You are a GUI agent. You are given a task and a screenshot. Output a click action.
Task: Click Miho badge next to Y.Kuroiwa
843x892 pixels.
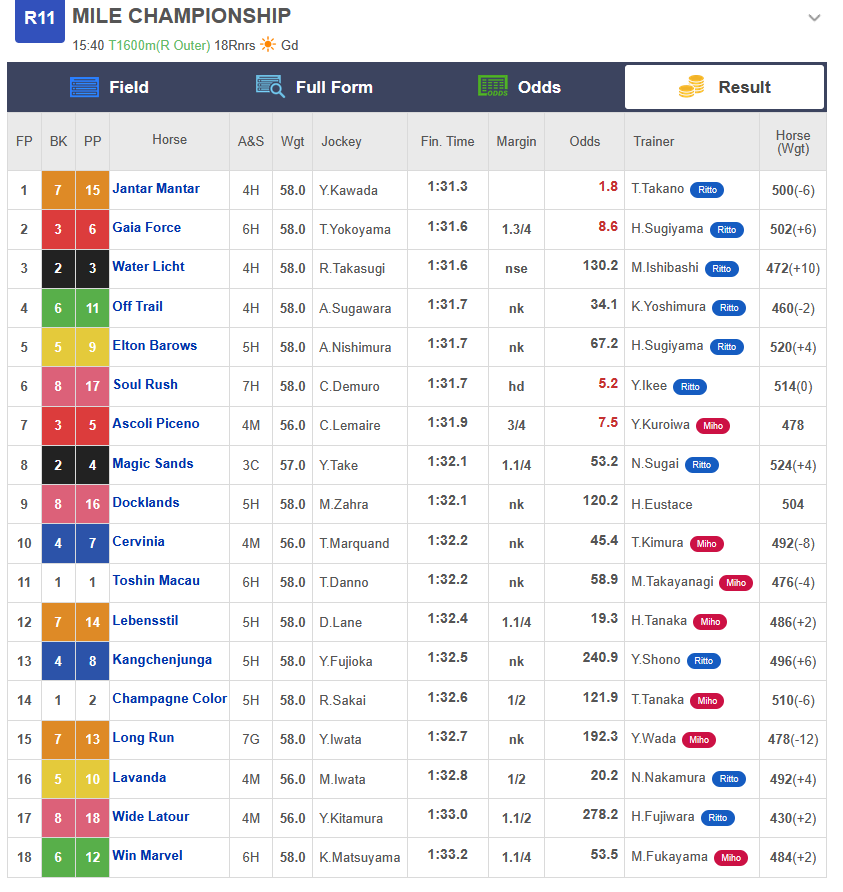713,426
